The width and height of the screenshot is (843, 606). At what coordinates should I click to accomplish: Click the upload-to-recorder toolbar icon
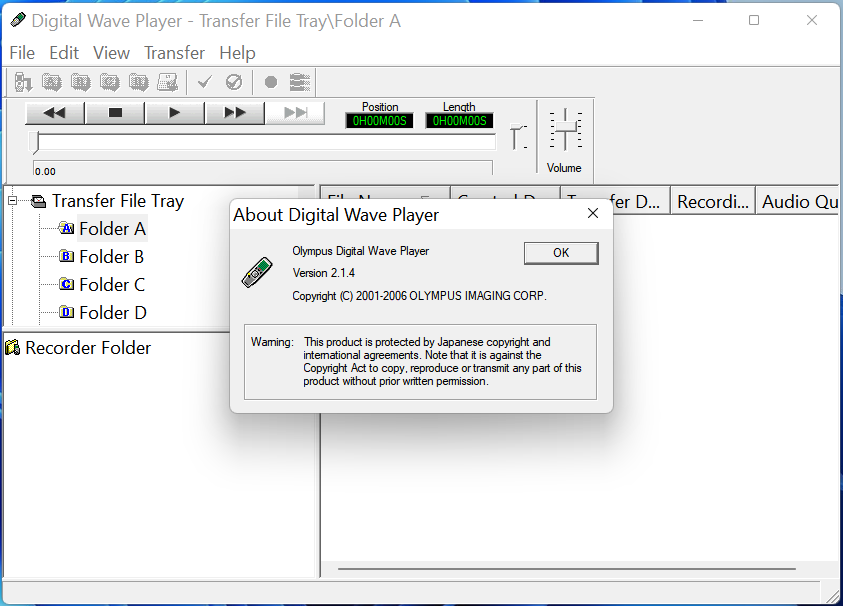click(x=167, y=82)
